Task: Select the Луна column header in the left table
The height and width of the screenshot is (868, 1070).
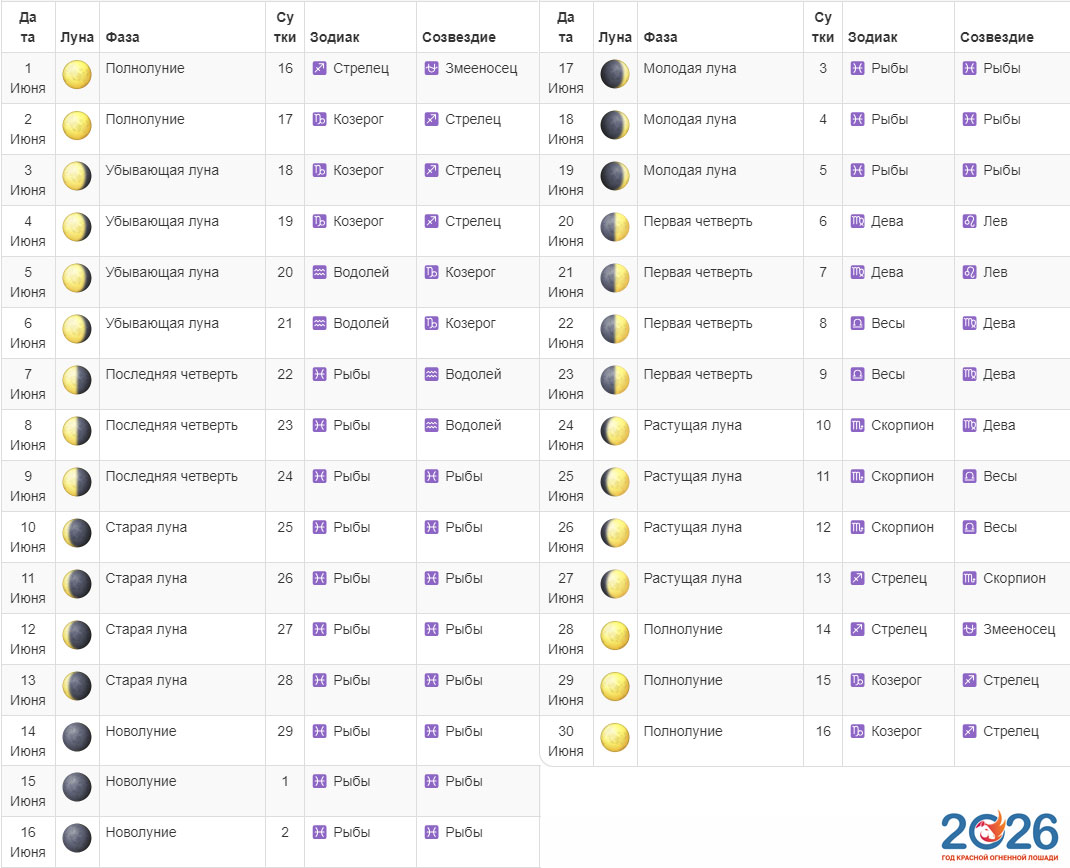Action: pyautogui.click(x=77, y=37)
